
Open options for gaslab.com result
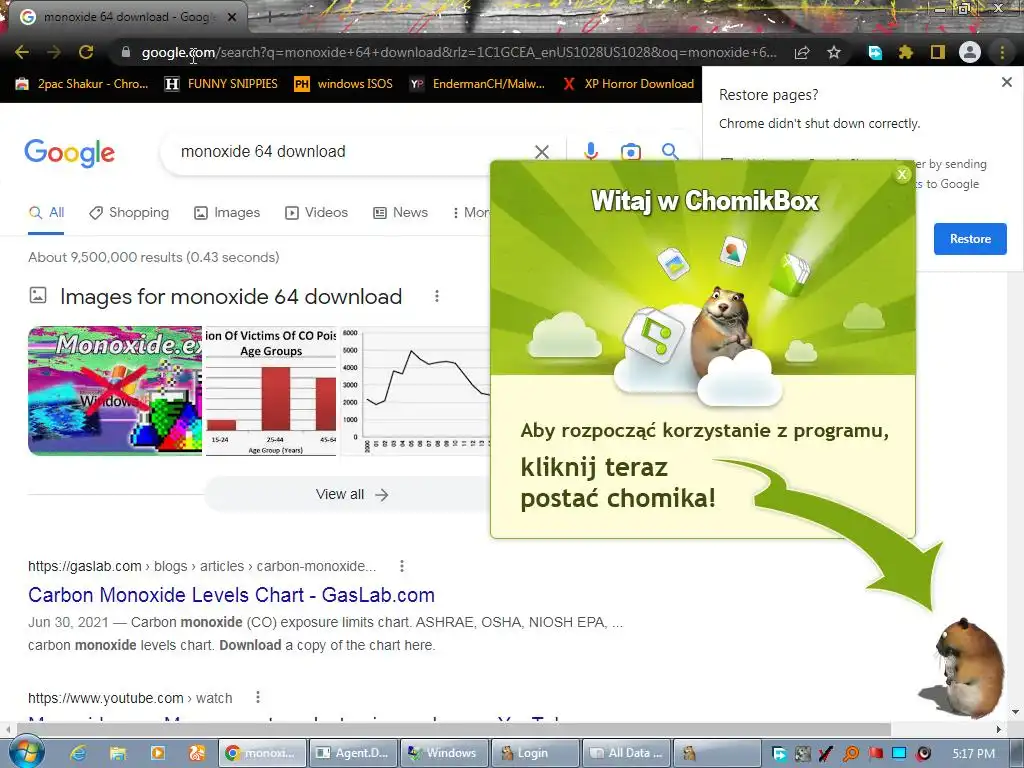pos(402,566)
